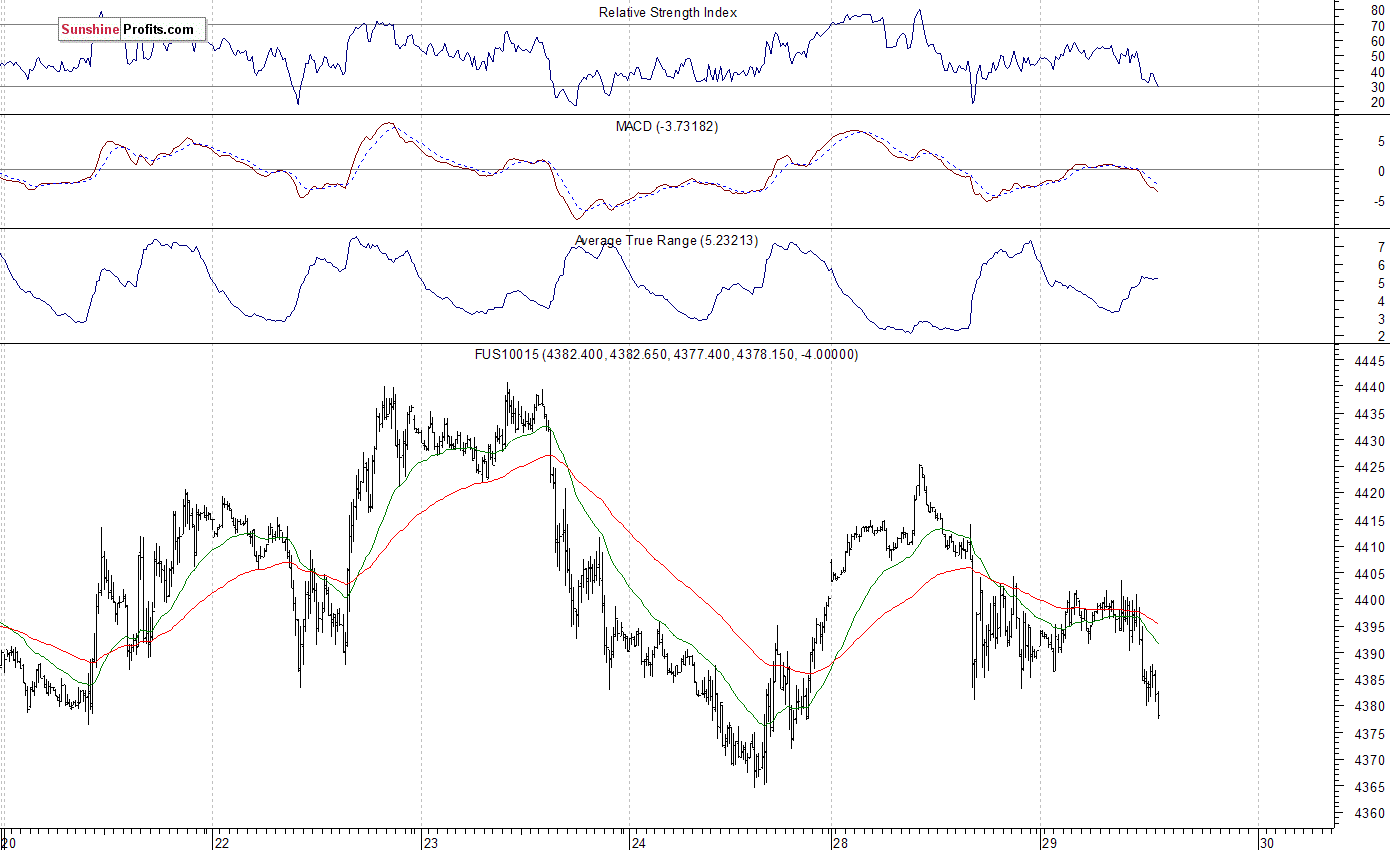
Task: Select the Relative Strength Index title
Action: (668, 12)
